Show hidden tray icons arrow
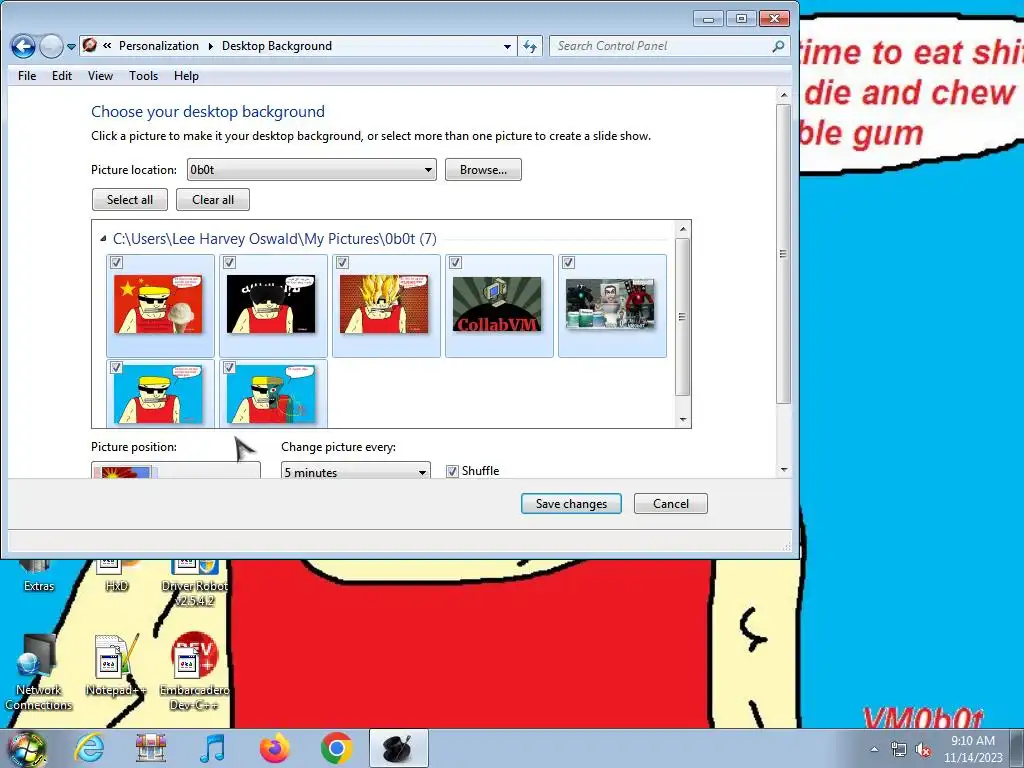The width and height of the screenshot is (1024, 768). (x=874, y=749)
